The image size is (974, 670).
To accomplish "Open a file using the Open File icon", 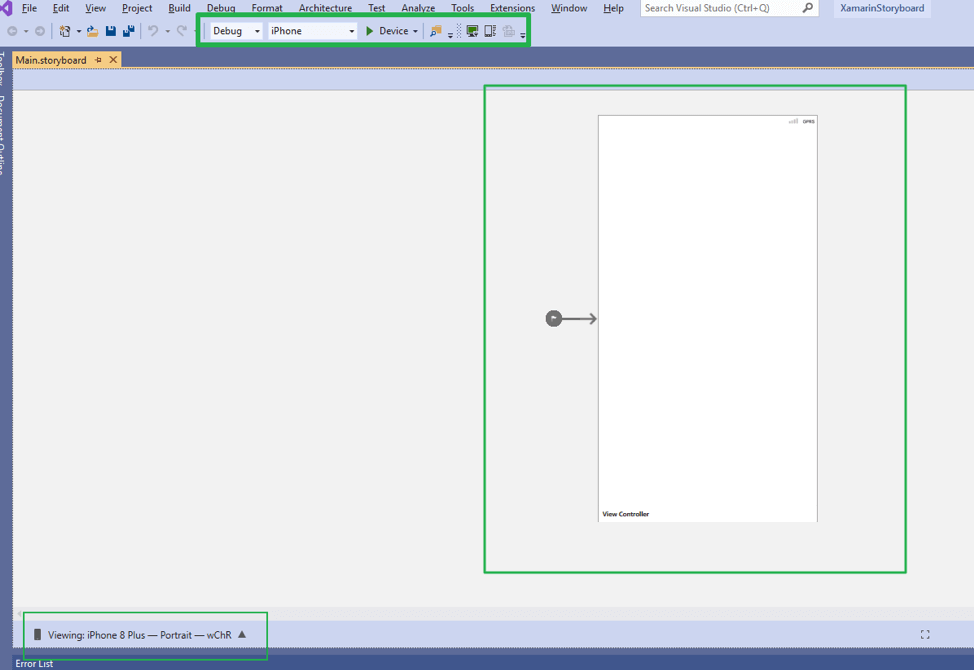I will coord(90,31).
